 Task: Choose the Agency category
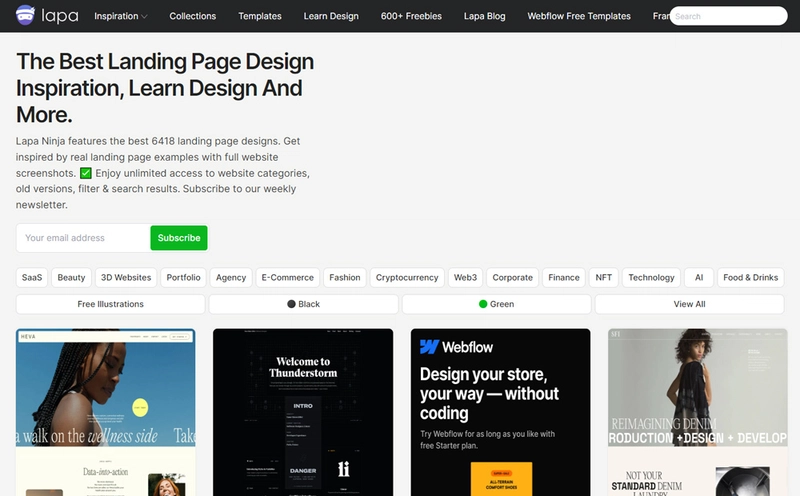pos(231,278)
